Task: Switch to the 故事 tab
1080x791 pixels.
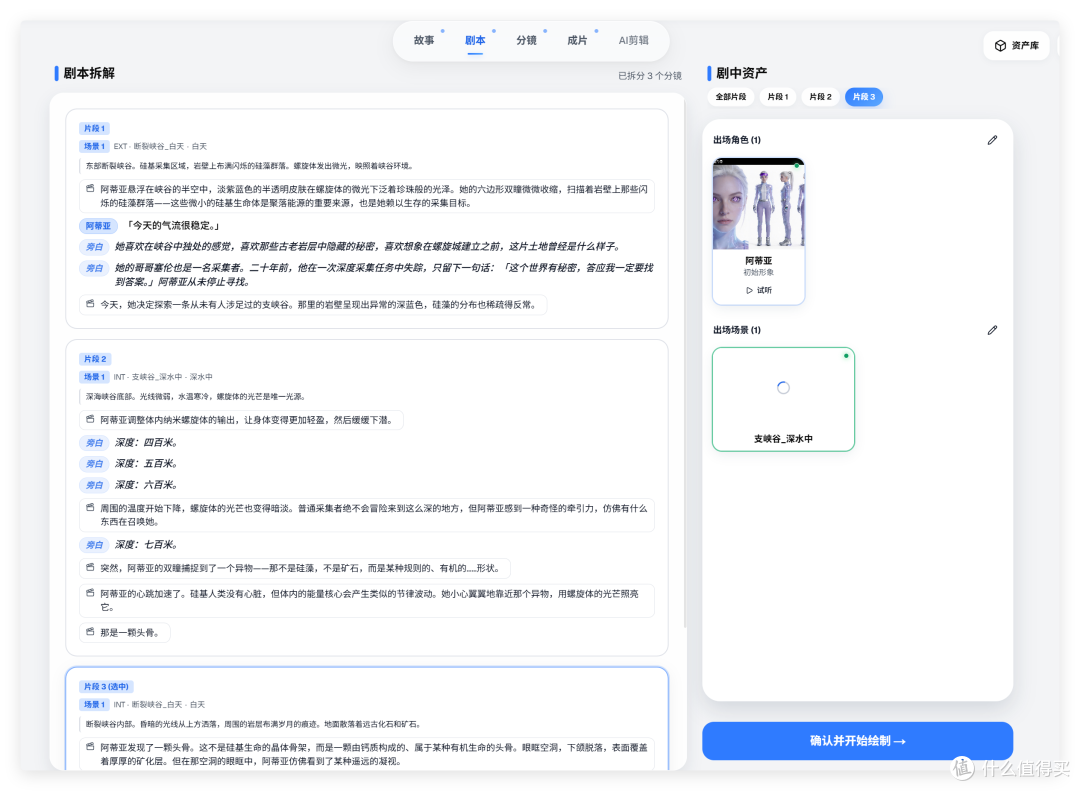Action: coord(424,41)
